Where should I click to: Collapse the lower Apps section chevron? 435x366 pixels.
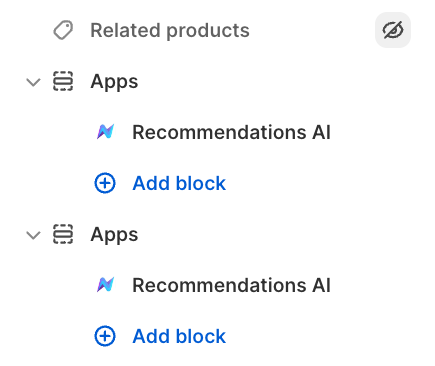coord(33,235)
